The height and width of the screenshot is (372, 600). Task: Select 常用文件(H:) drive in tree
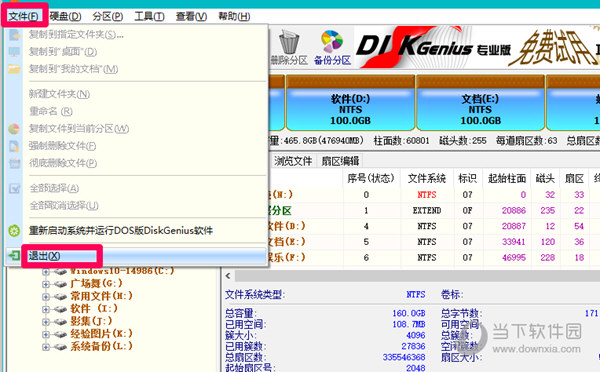pos(101,296)
